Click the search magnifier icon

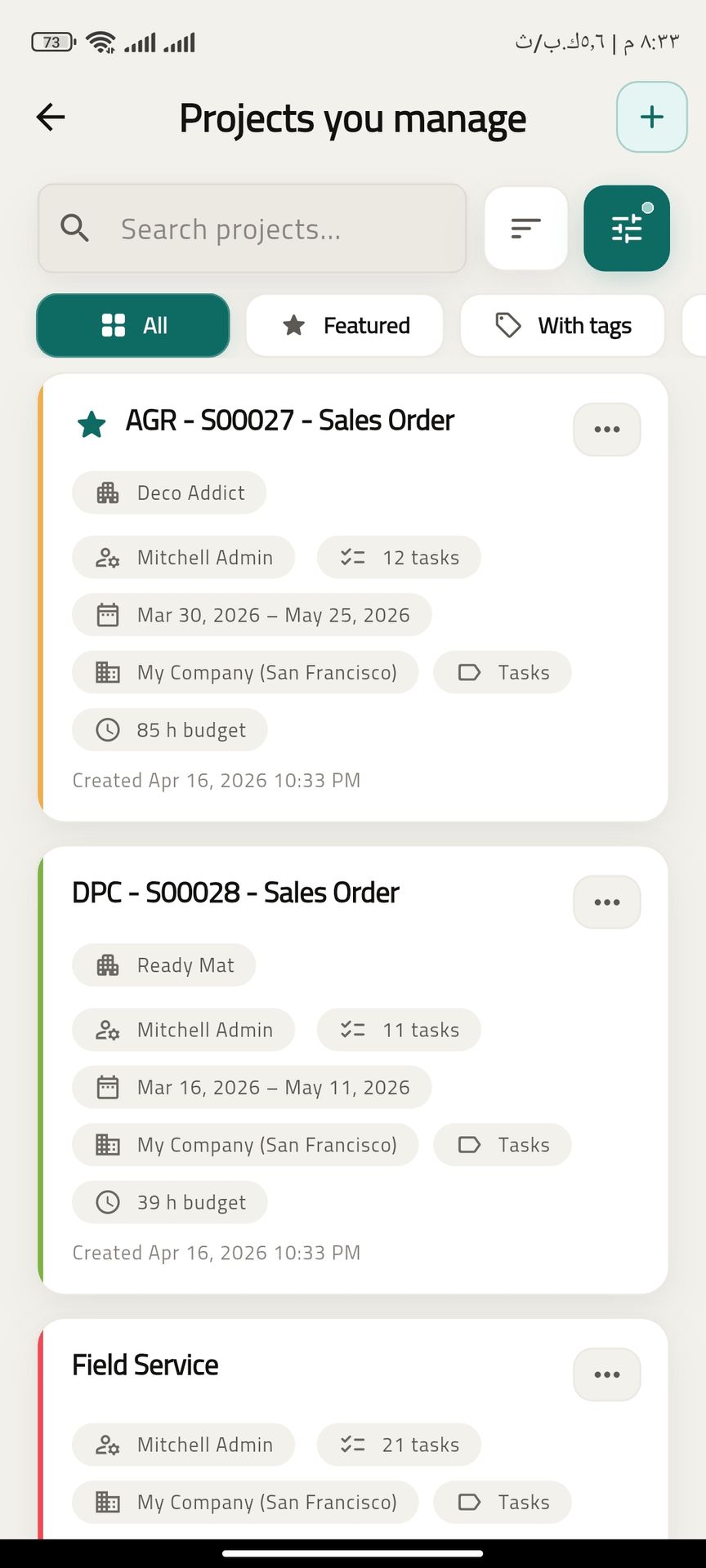tap(75, 229)
